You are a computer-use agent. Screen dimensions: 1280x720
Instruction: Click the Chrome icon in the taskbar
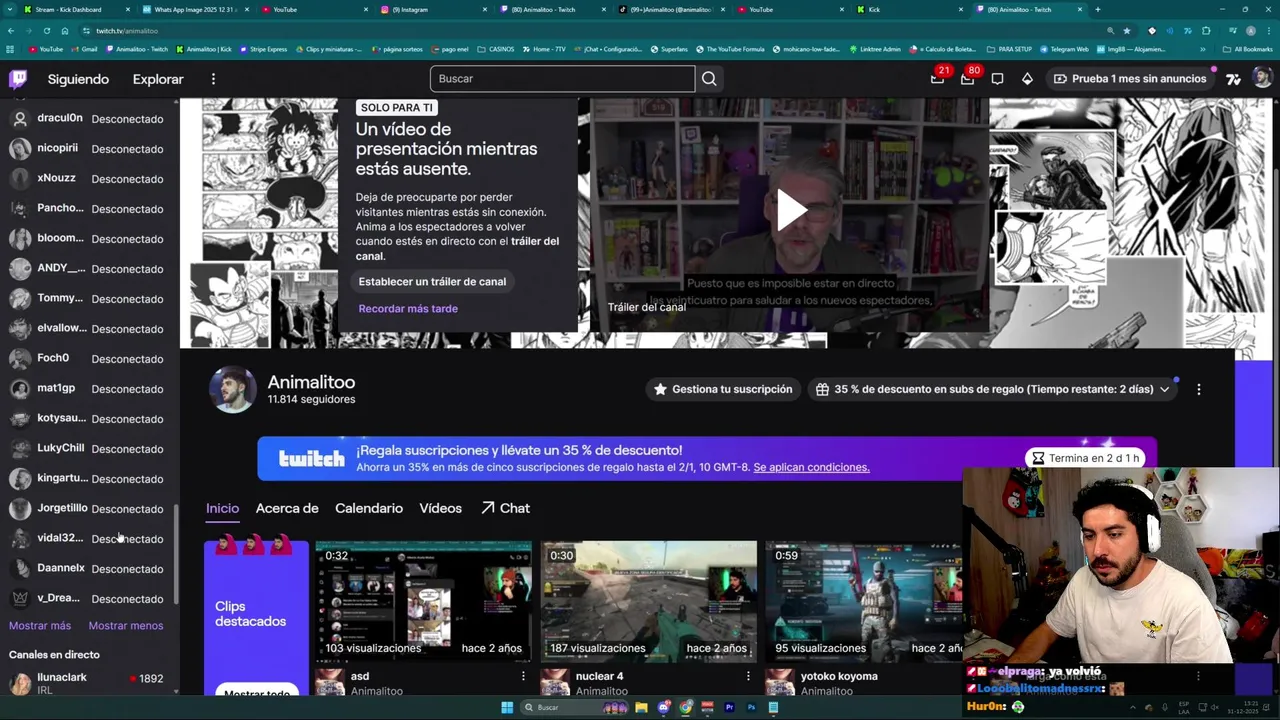685,707
